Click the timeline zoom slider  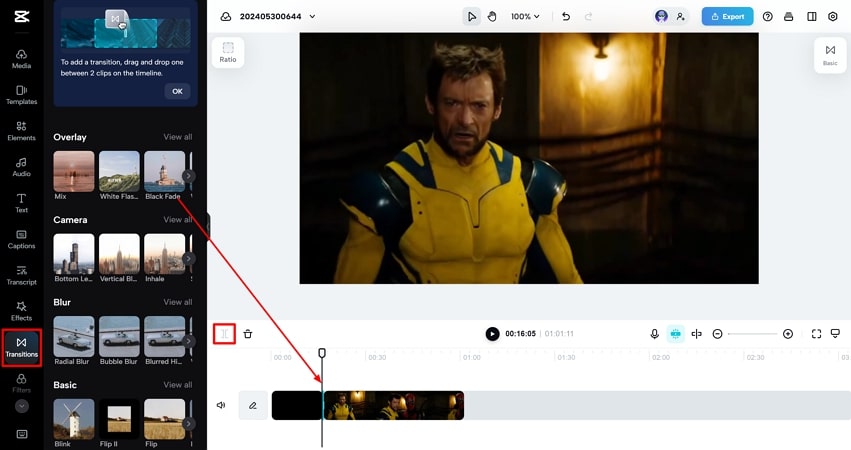753,334
